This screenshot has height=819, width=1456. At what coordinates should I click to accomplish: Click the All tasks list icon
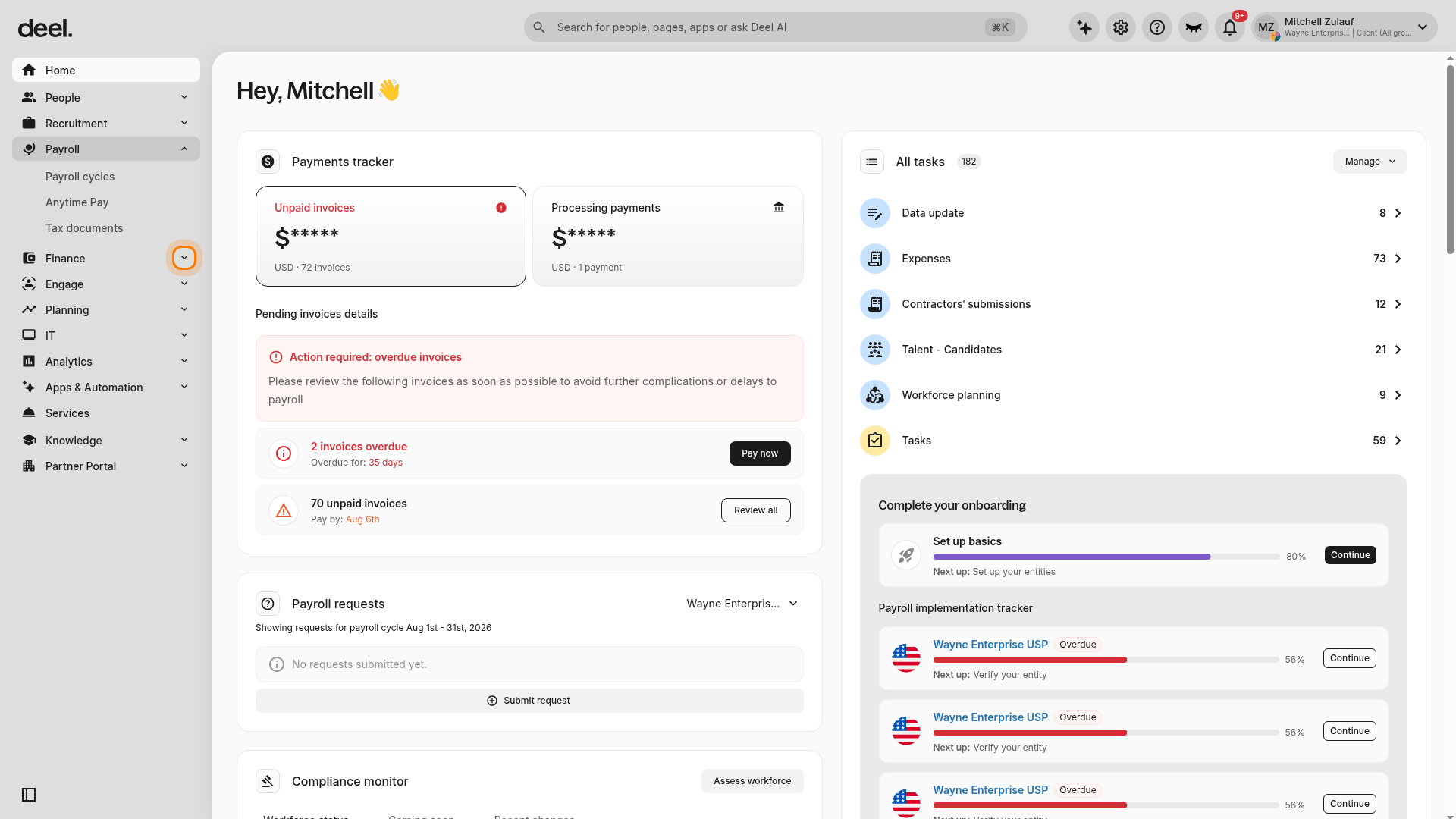(872, 162)
